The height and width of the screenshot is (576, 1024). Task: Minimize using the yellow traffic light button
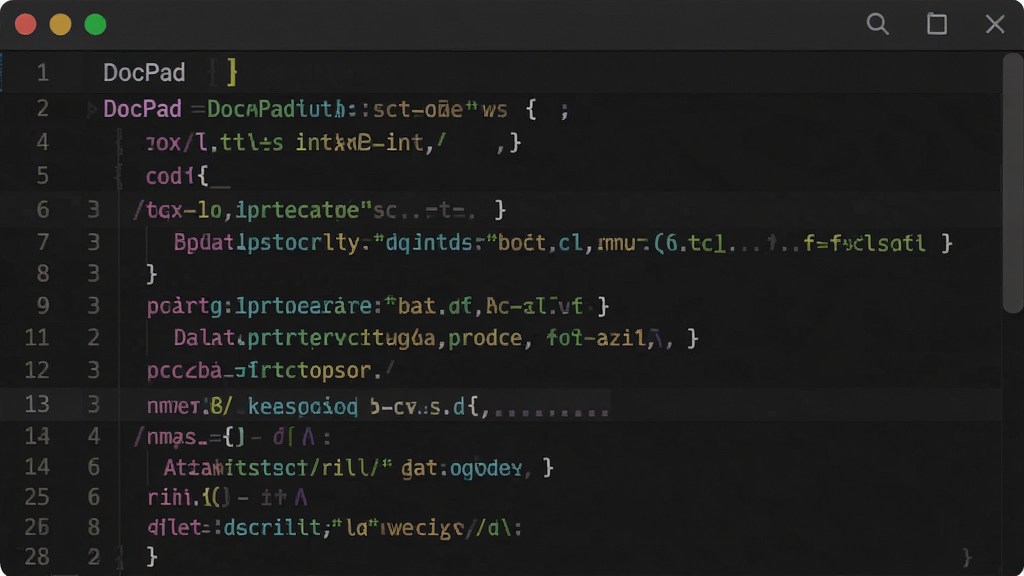click(60, 25)
